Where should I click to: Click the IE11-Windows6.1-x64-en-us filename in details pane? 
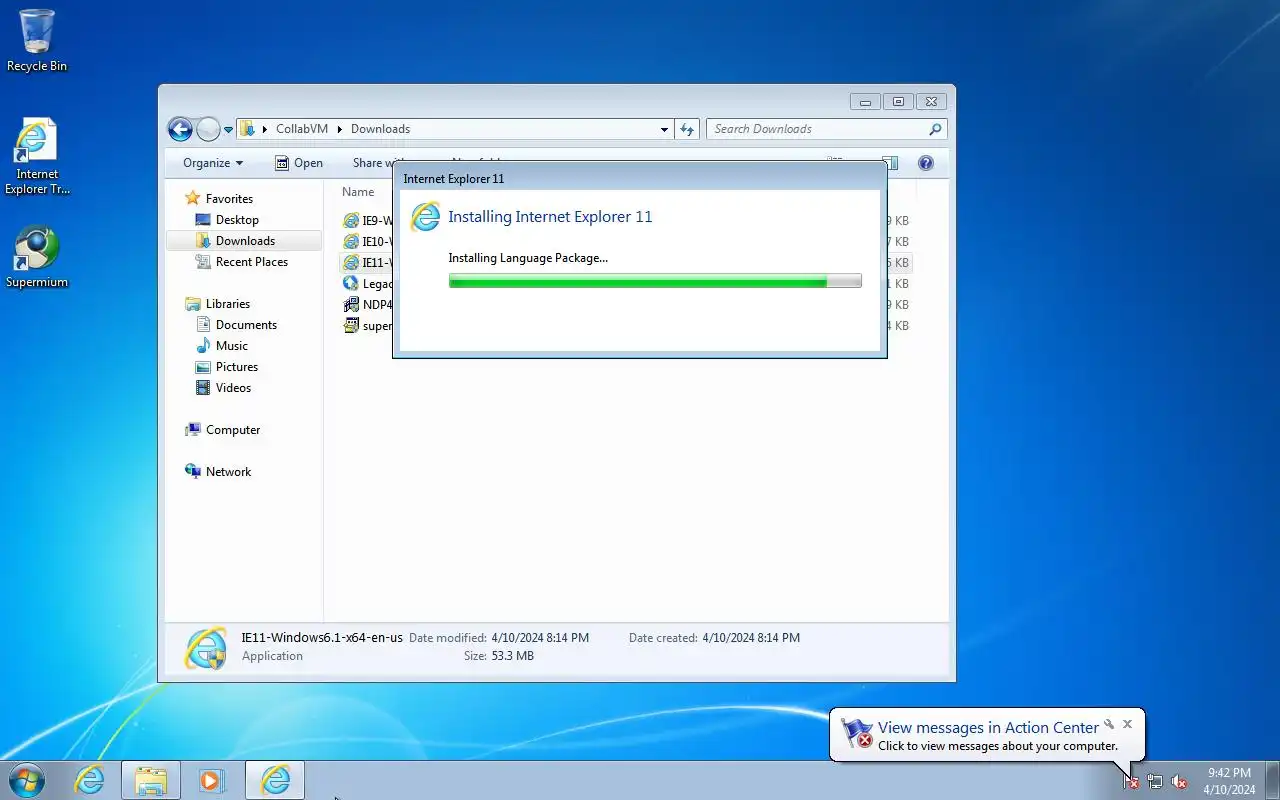[x=322, y=638]
